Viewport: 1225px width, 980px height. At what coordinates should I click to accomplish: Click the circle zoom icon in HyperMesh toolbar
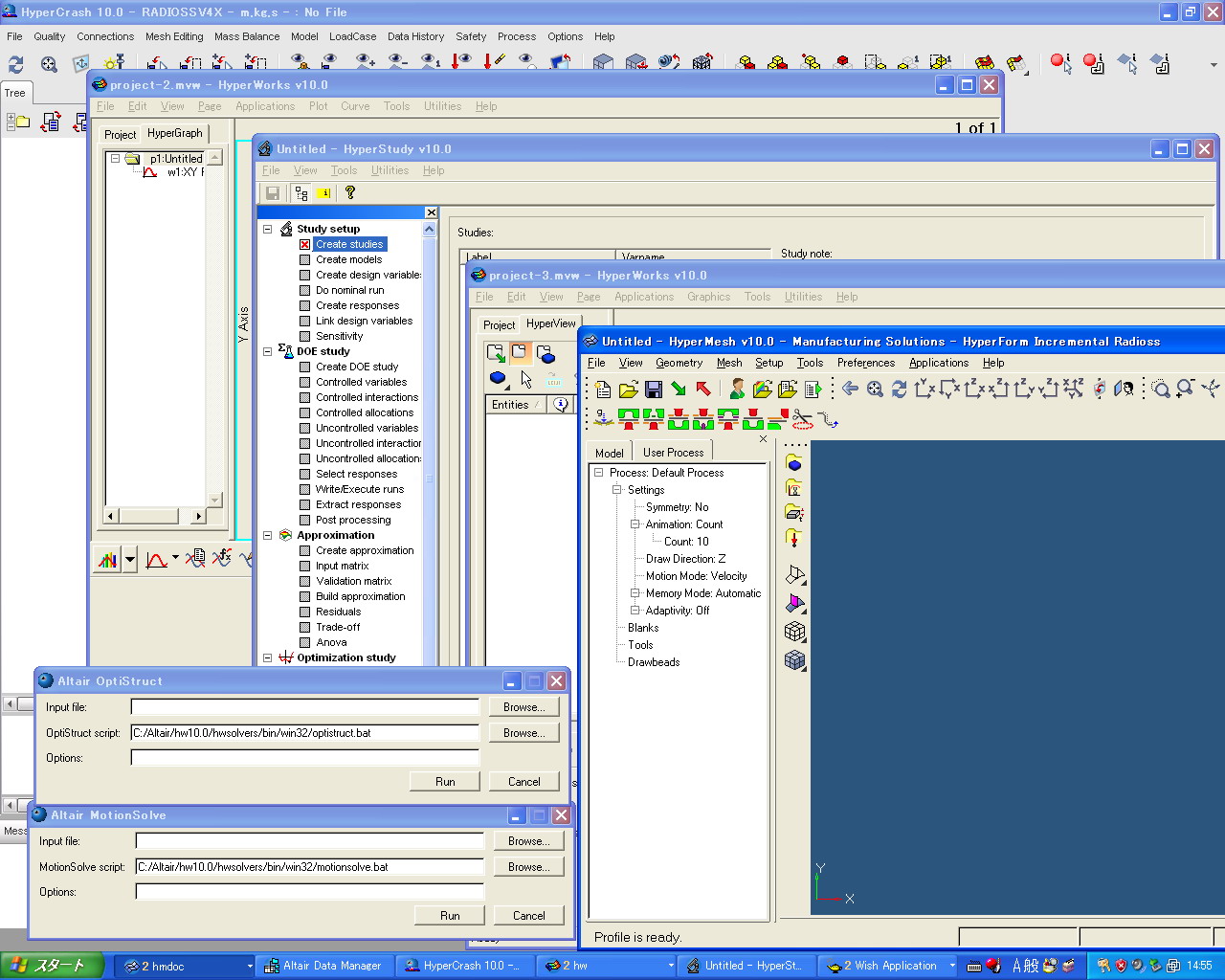tap(1160, 389)
